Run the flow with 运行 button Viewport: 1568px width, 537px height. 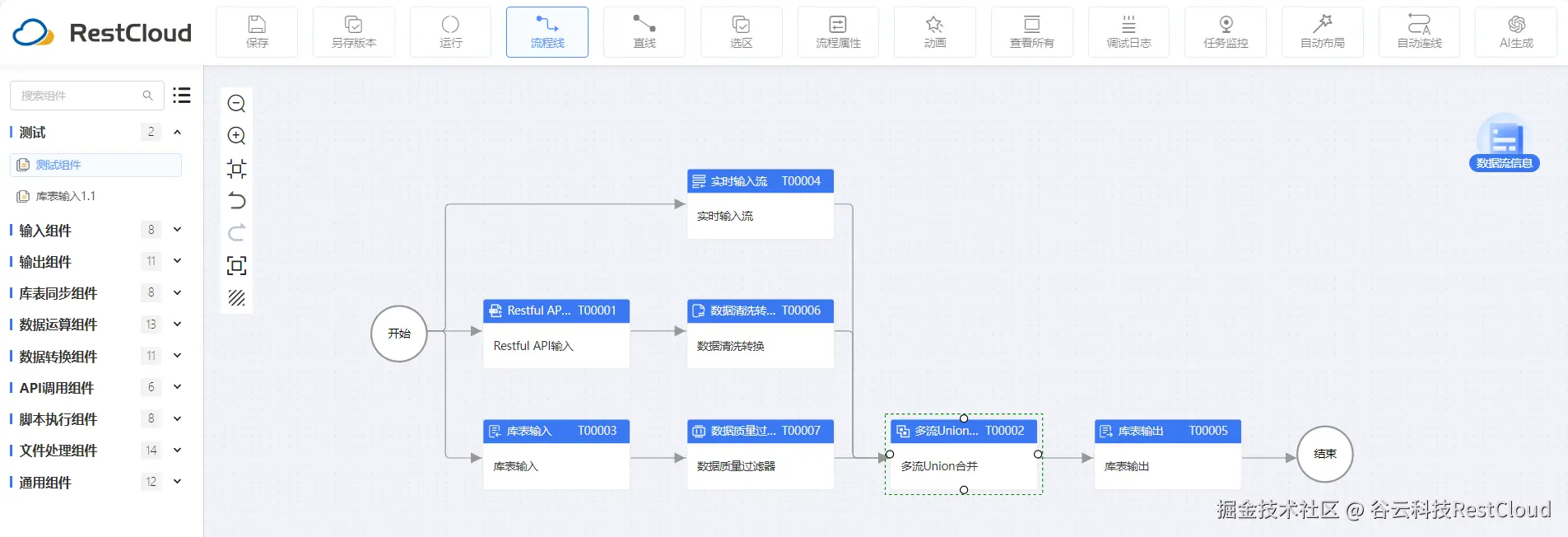(450, 32)
